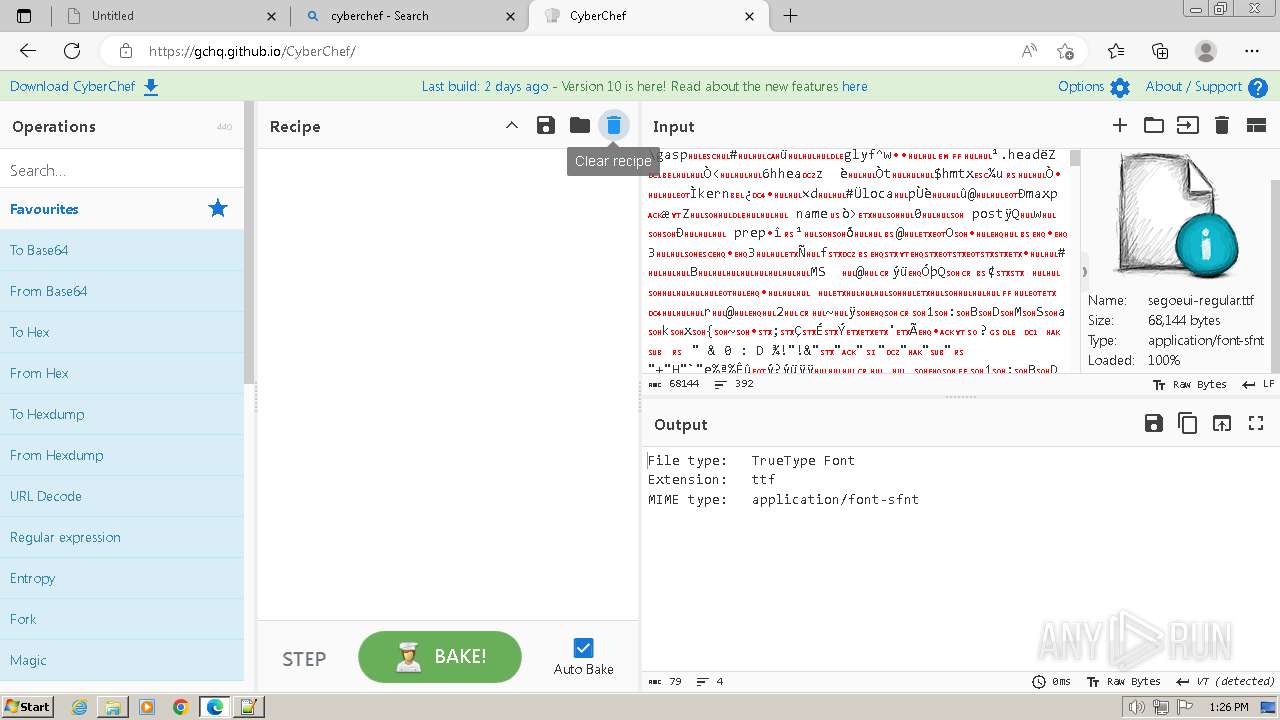Toggle Auto Bake checkbox

[x=584, y=648]
